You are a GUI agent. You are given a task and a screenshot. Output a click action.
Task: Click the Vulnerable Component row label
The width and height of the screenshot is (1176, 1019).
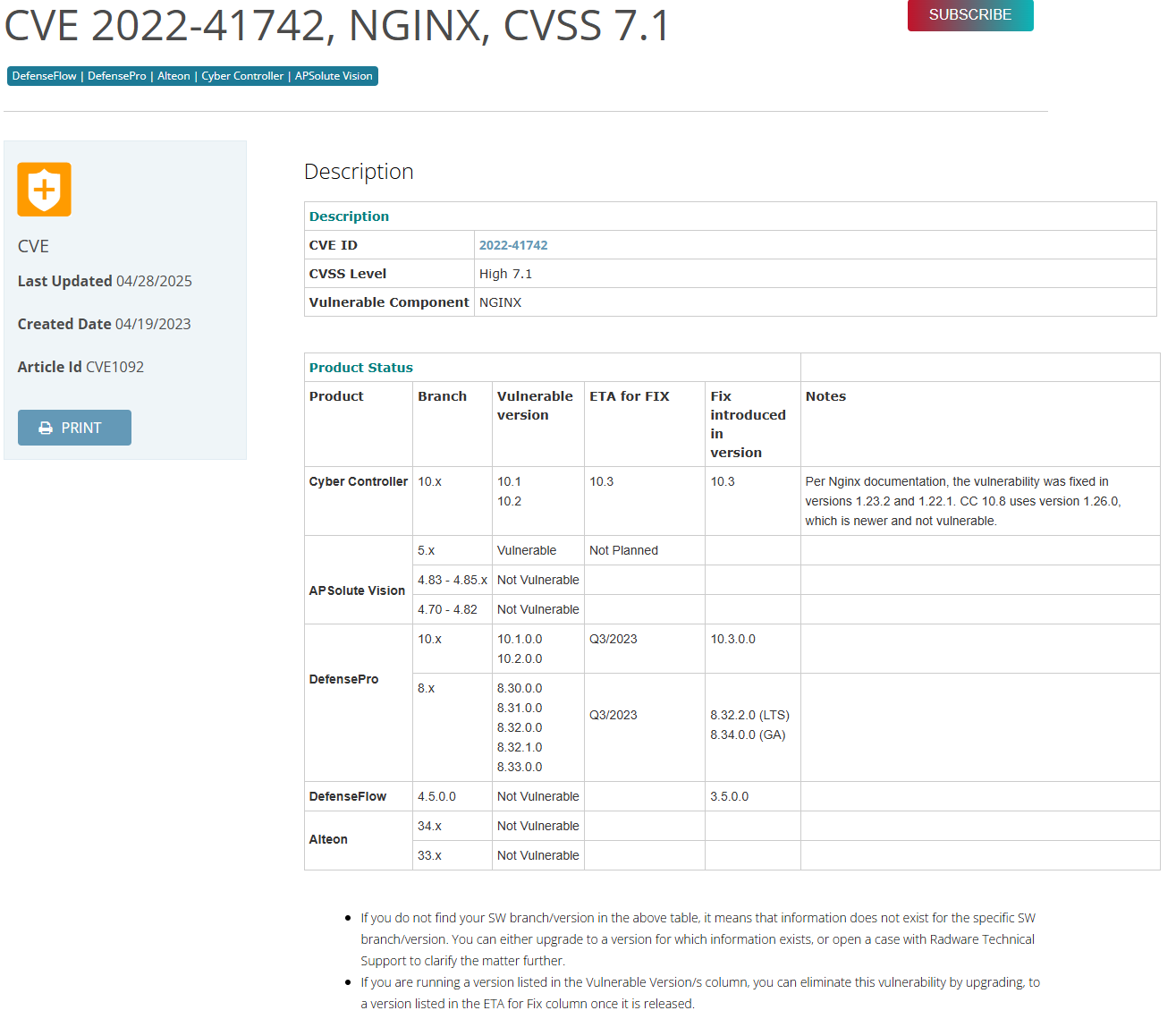click(389, 302)
